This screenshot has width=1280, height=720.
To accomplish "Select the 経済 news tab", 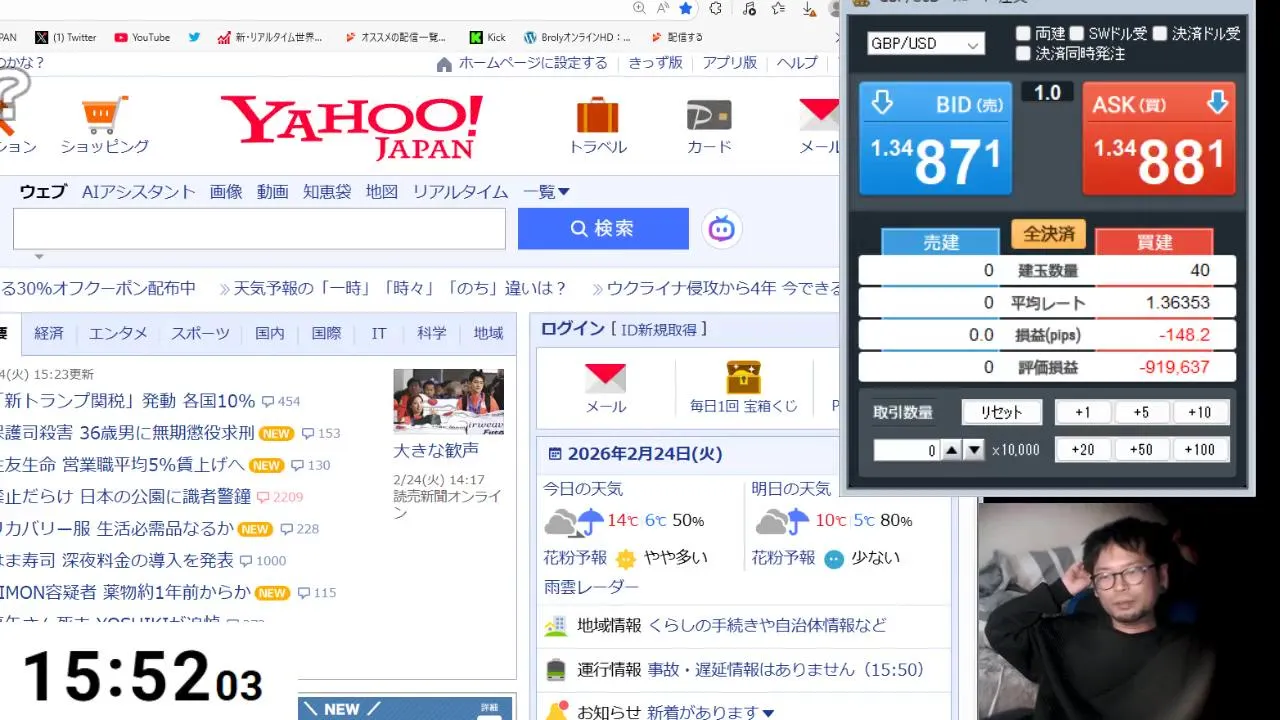I will [x=49, y=334].
